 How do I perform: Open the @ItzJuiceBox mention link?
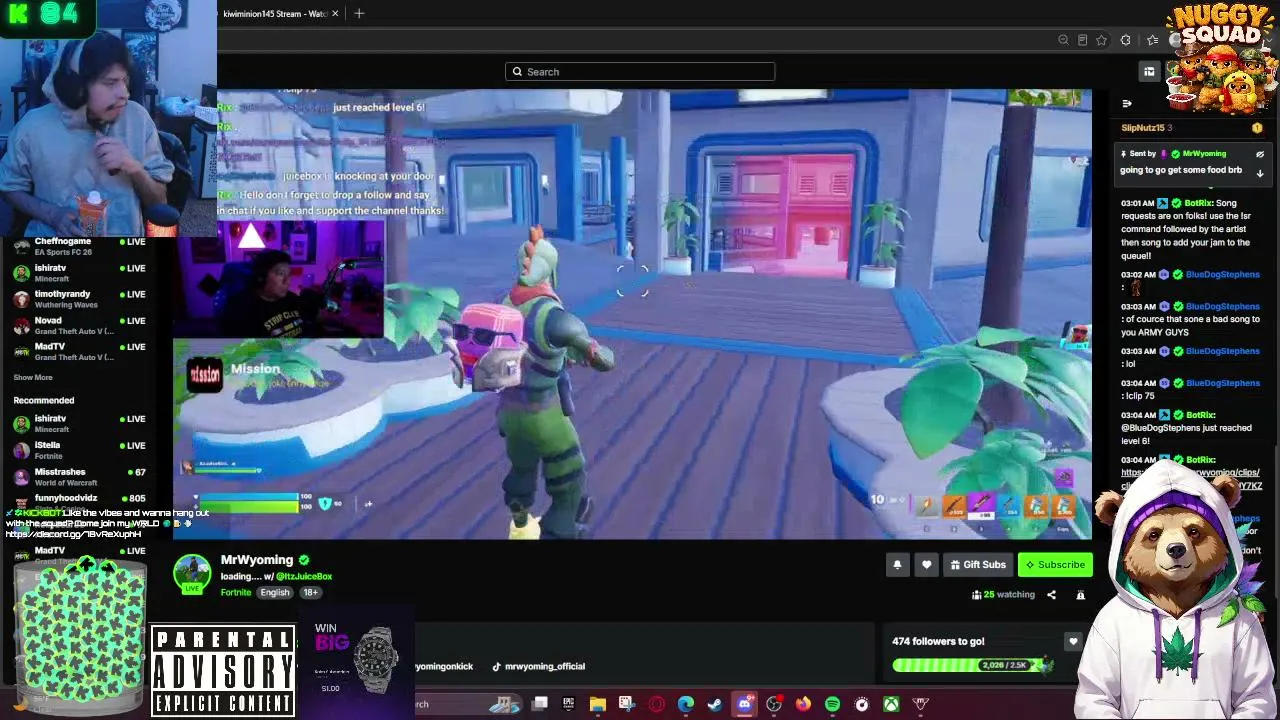(304, 577)
